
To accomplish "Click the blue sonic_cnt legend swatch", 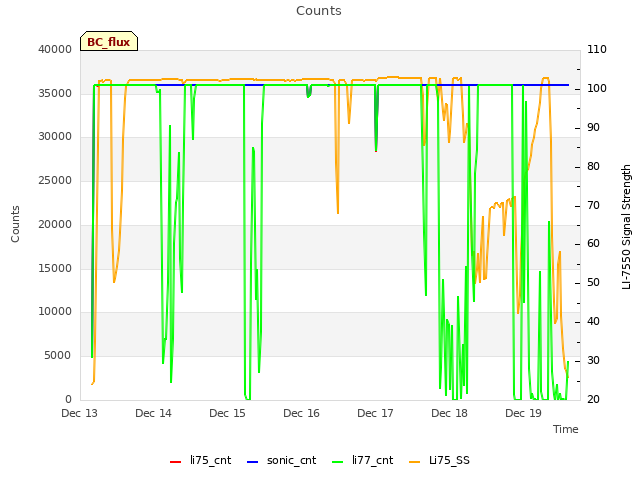I will (253, 462).
